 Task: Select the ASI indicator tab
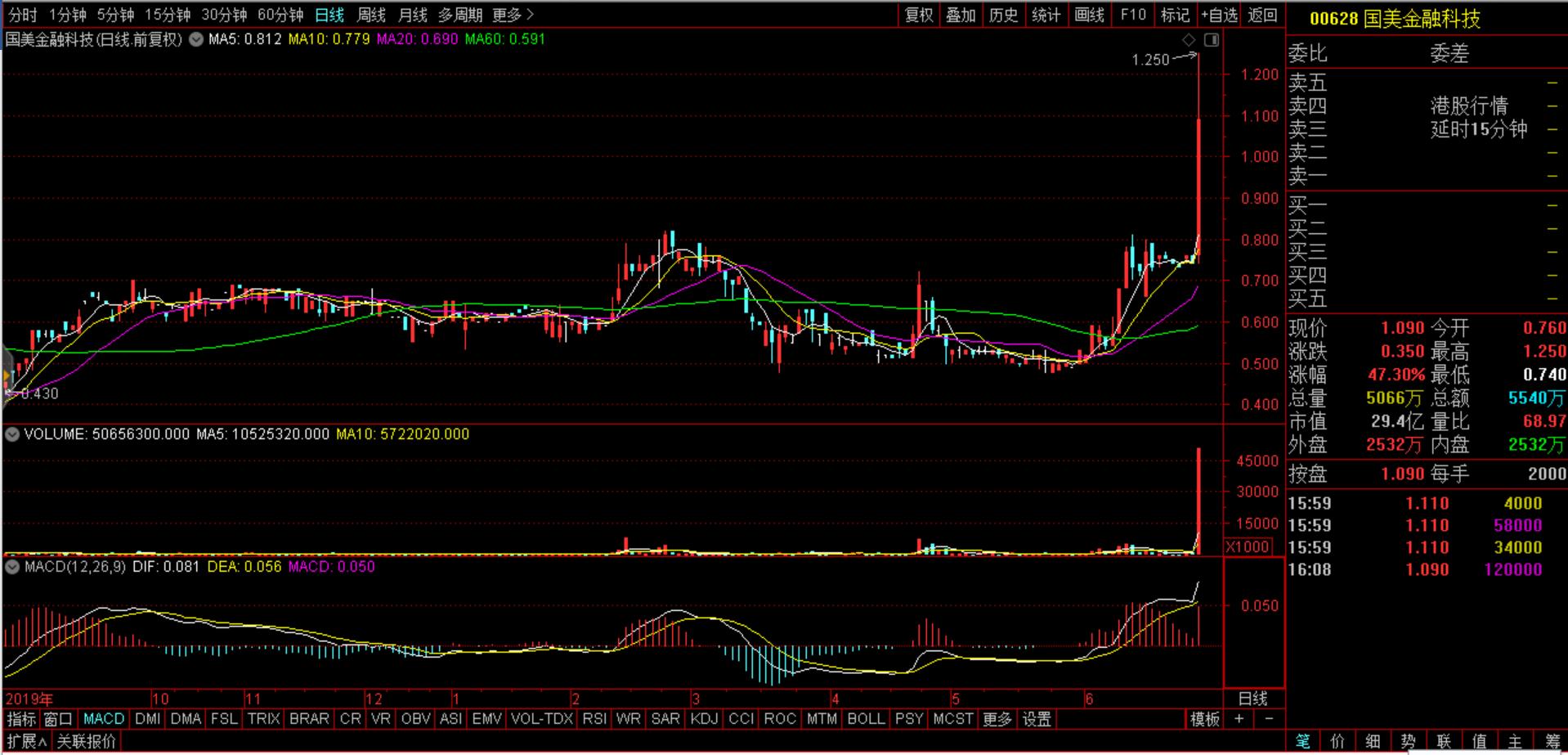pos(451,719)
